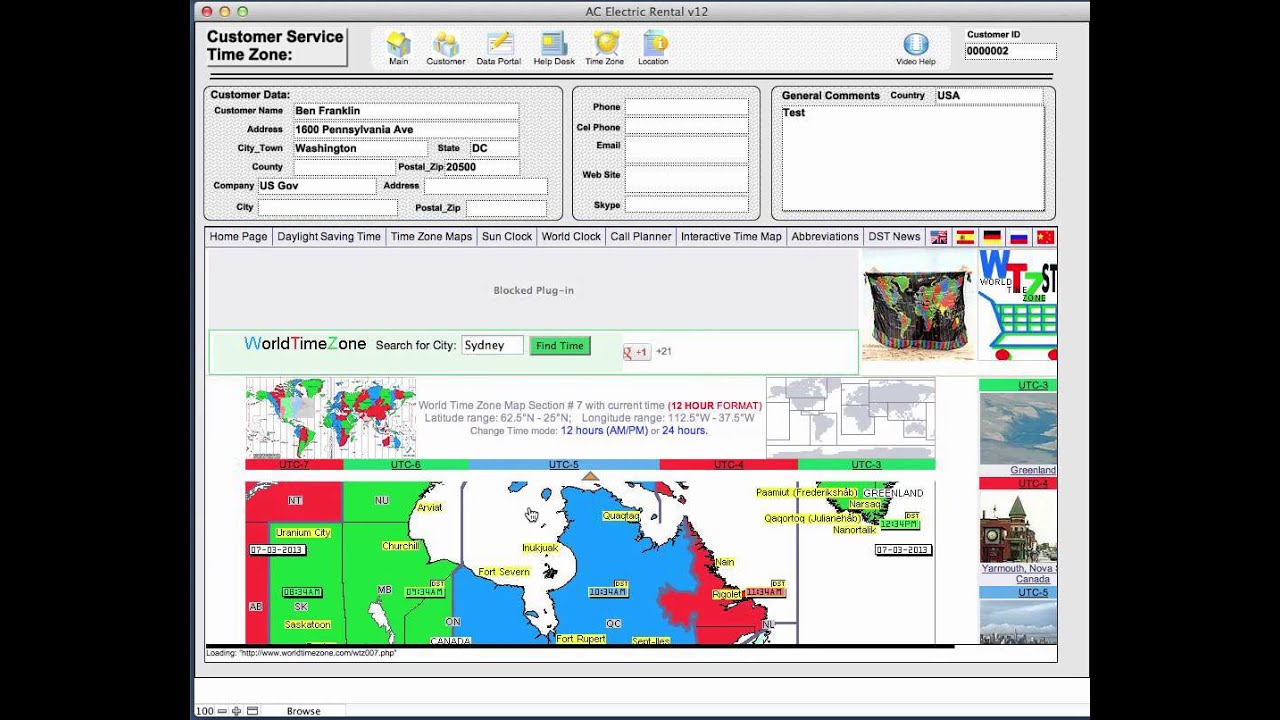Open the Customer toolbar icon

click(x=446, y=48)
